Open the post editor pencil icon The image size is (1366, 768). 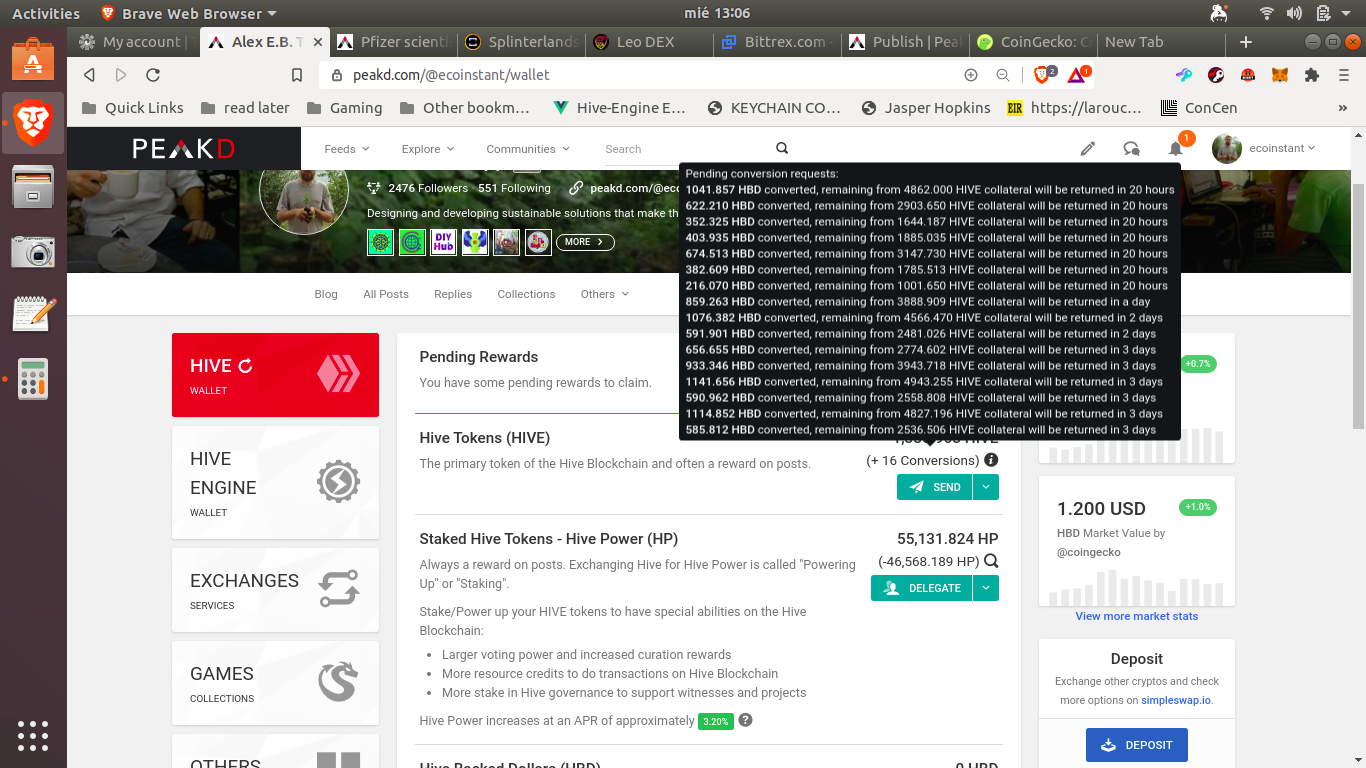click(x=1088, y=148)
